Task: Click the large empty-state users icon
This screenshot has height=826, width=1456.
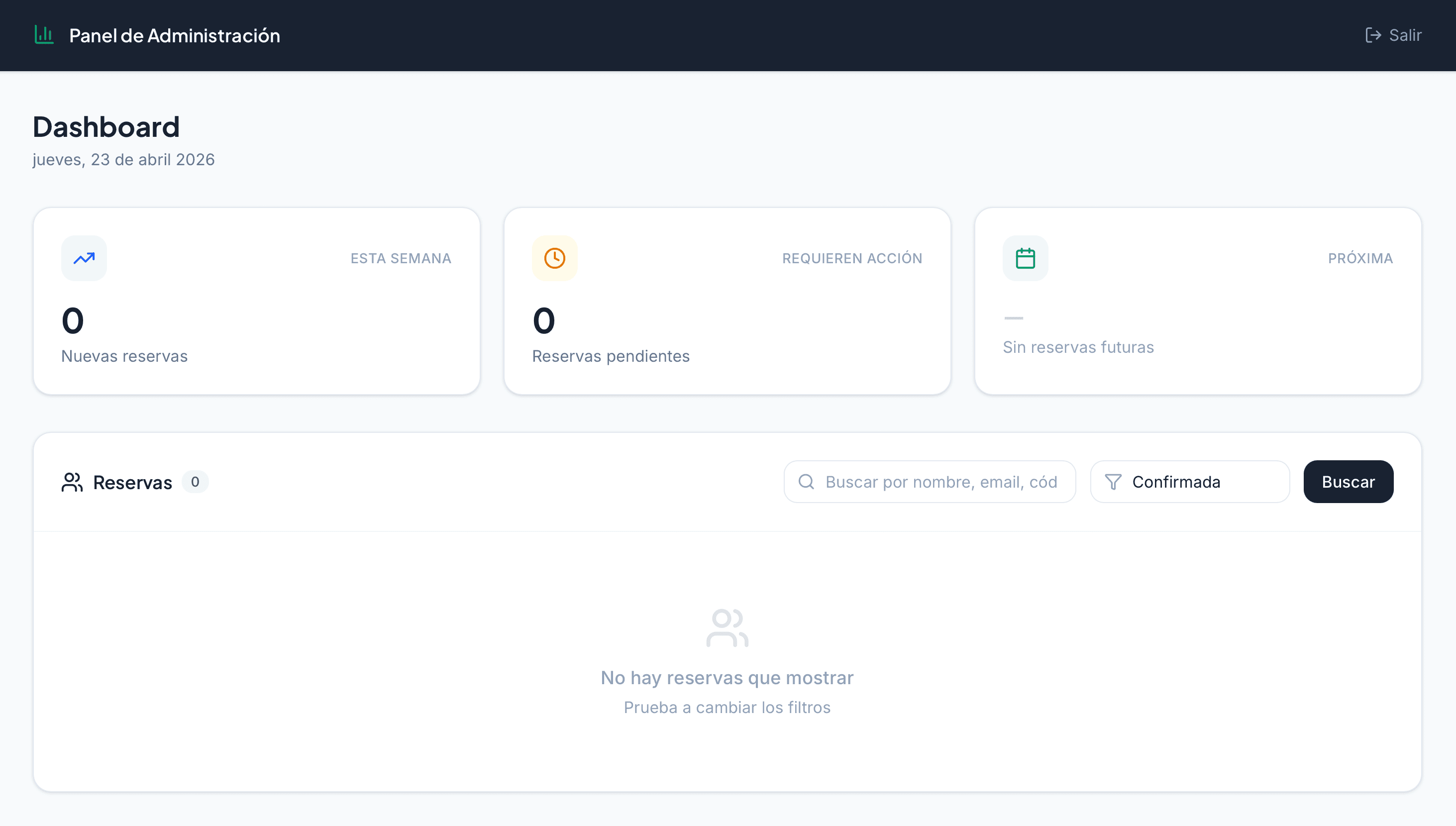Action: pyautogui.click(x=727, y=627)
